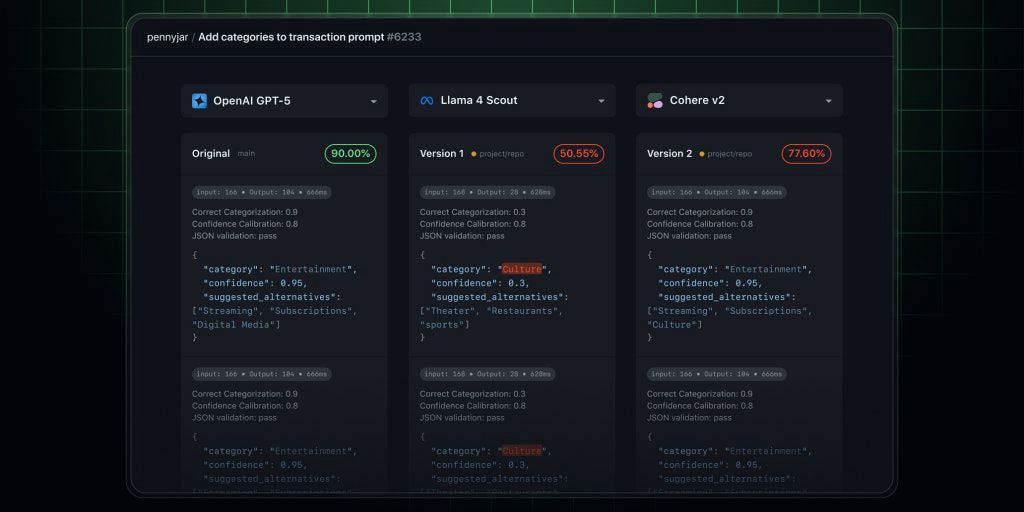
Task: Click the Meta Llama 4 Scout logo
Action: 427,101
